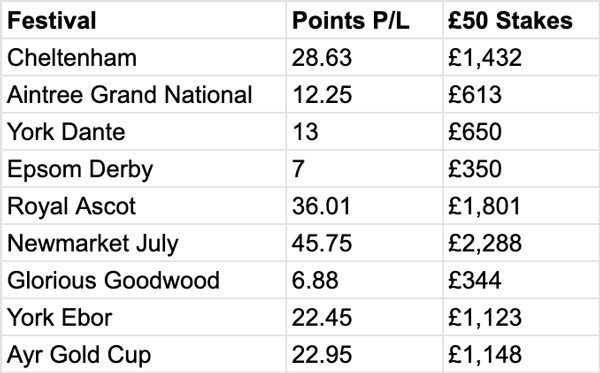Select the Newmarket July cell
This screenshot has height=373, width=600.
144,243
